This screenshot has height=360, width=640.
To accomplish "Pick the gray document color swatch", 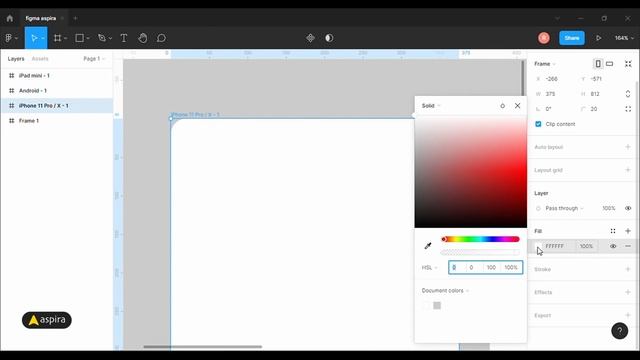I will pos(437,305).
